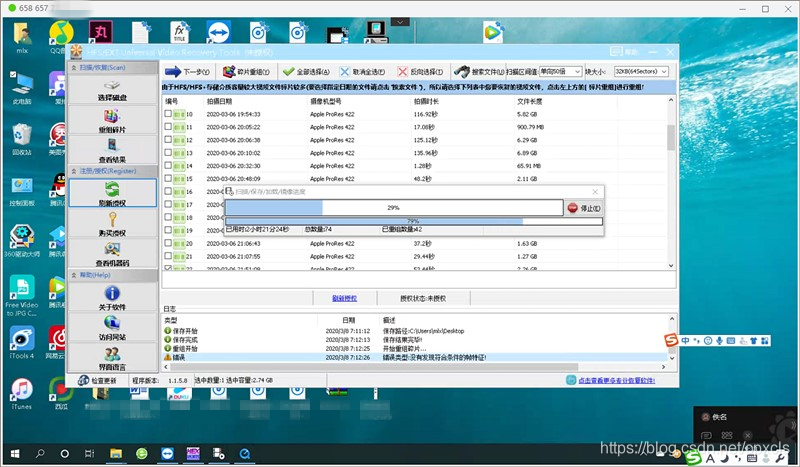Select log row 保存完成
Image resolution: width=800 pixels, height=467 pixels.
(414, 339)
